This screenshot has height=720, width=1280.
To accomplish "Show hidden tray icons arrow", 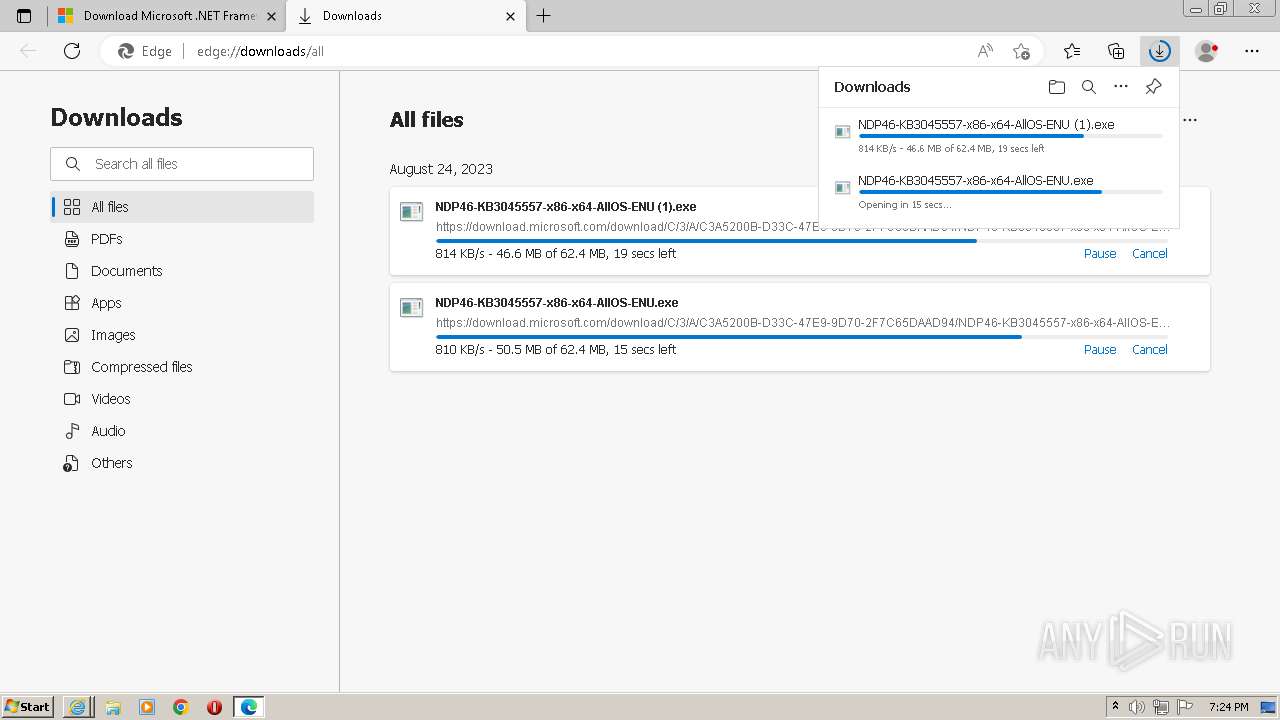I will [1115, 707].
